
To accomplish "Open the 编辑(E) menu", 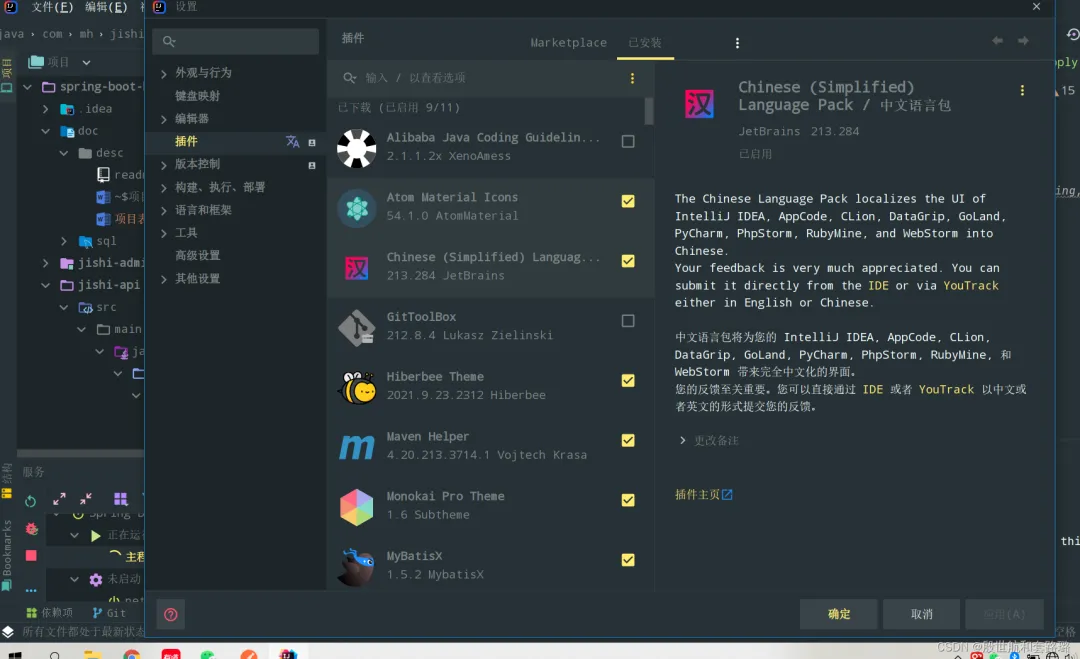I will coord(106,7).
